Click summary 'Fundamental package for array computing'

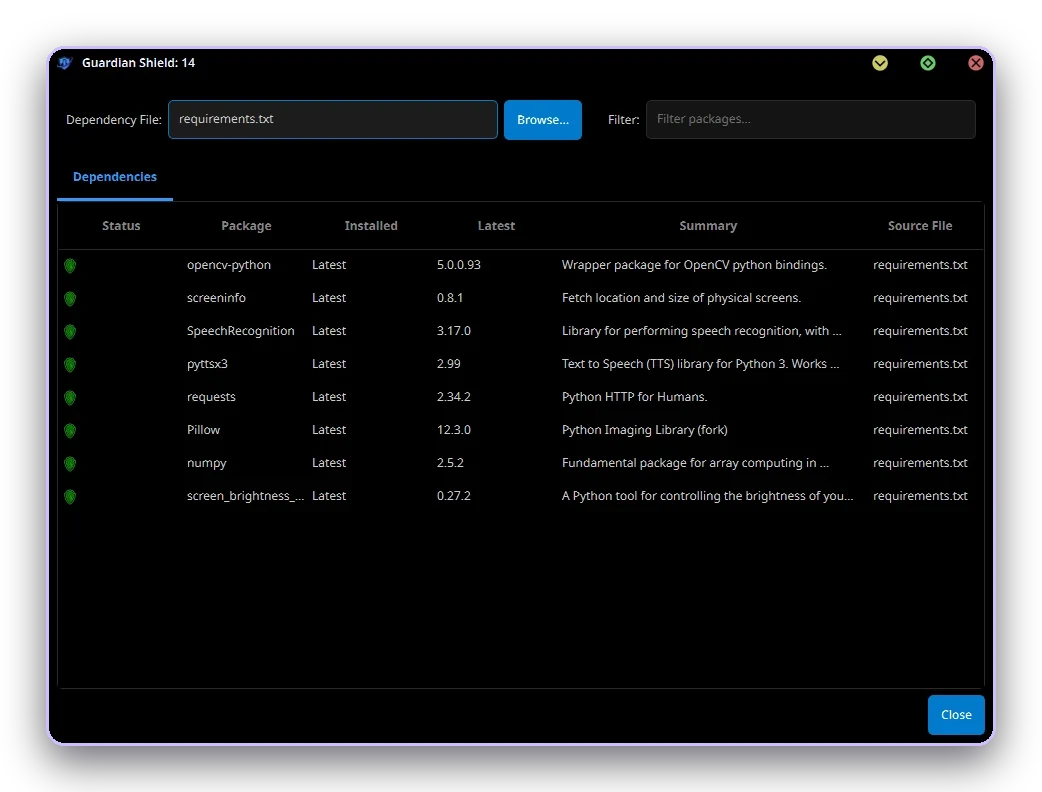(x=695, y=463)
